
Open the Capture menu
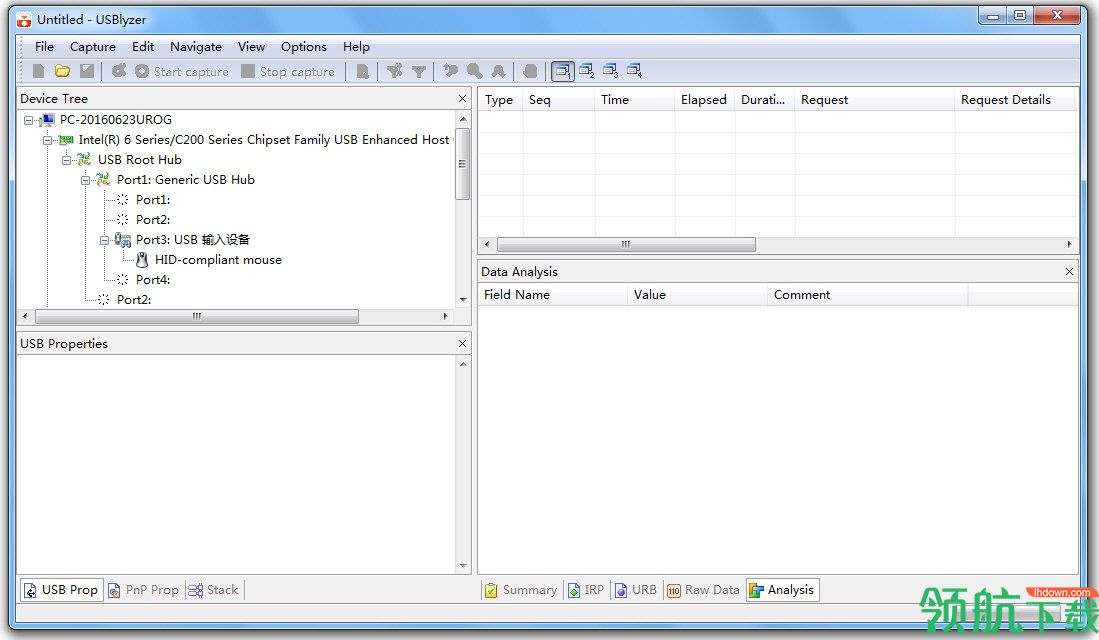pos(93,47)
